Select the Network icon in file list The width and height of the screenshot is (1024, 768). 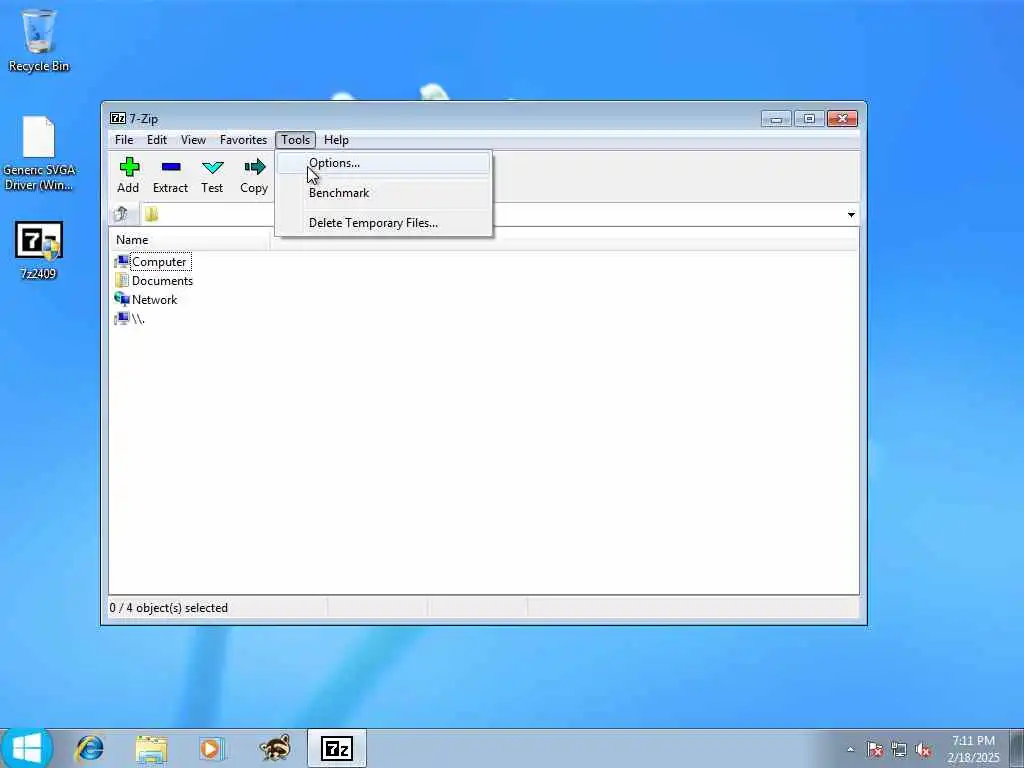click(121, 299)
